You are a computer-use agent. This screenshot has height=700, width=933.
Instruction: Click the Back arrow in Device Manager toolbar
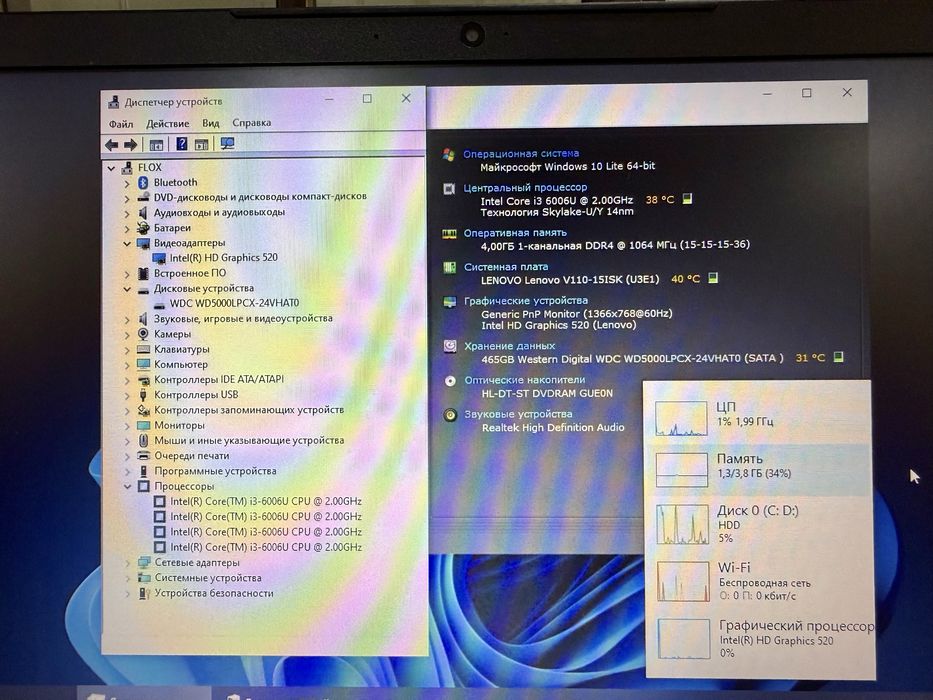111,145
